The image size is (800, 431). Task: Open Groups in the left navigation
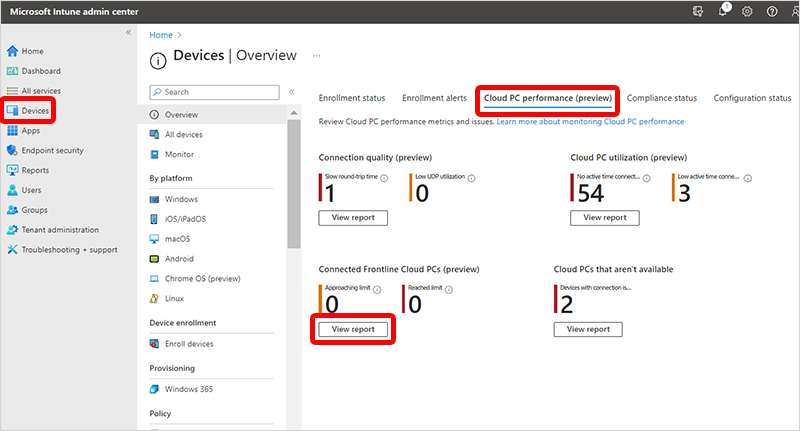[x=27, y=210]
